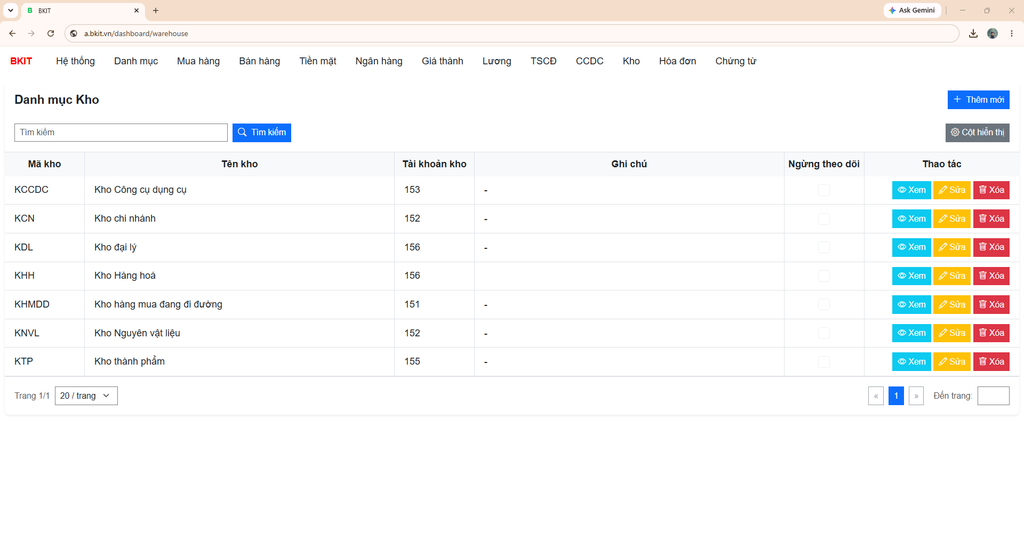This screenshot has width=1024, height=550.
Task: Open the TSCĐ menu
Action: coord(543,61)
